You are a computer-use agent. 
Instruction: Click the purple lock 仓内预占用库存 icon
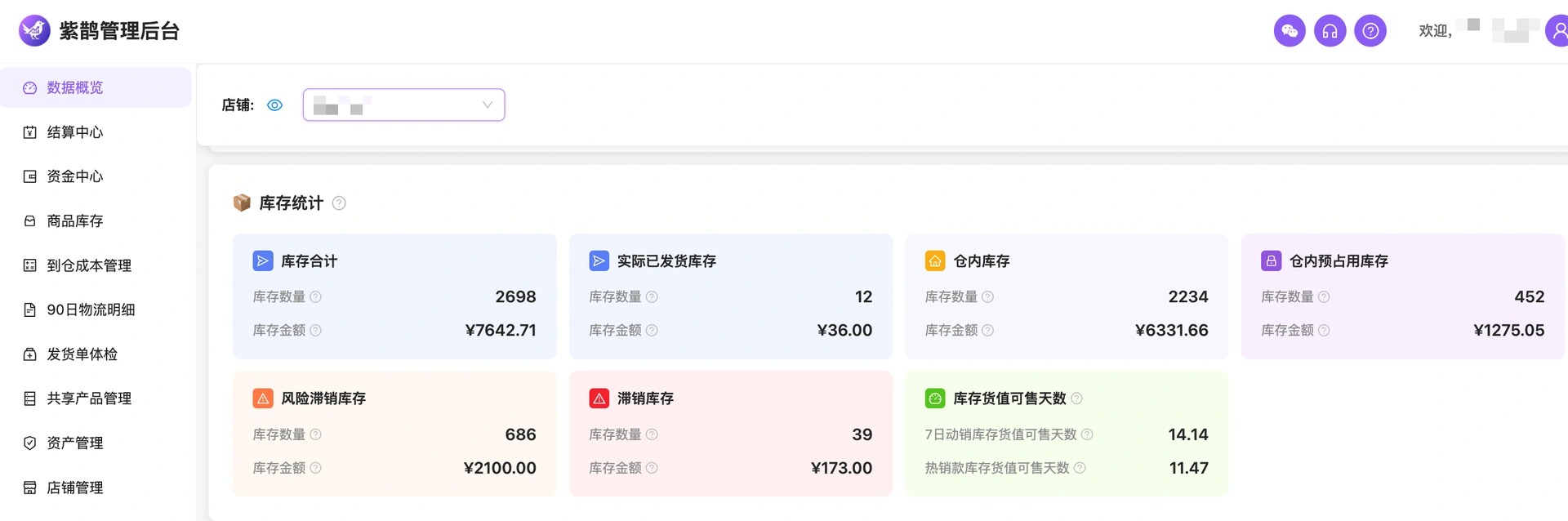point(1271,261)
